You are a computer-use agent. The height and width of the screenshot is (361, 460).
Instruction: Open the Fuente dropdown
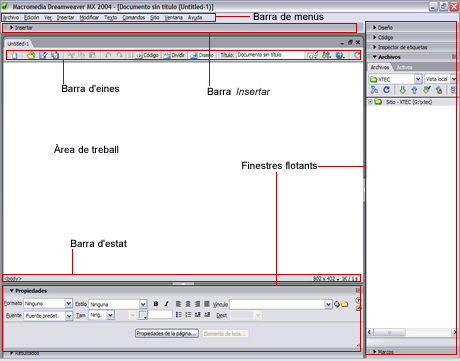[69, 315]
